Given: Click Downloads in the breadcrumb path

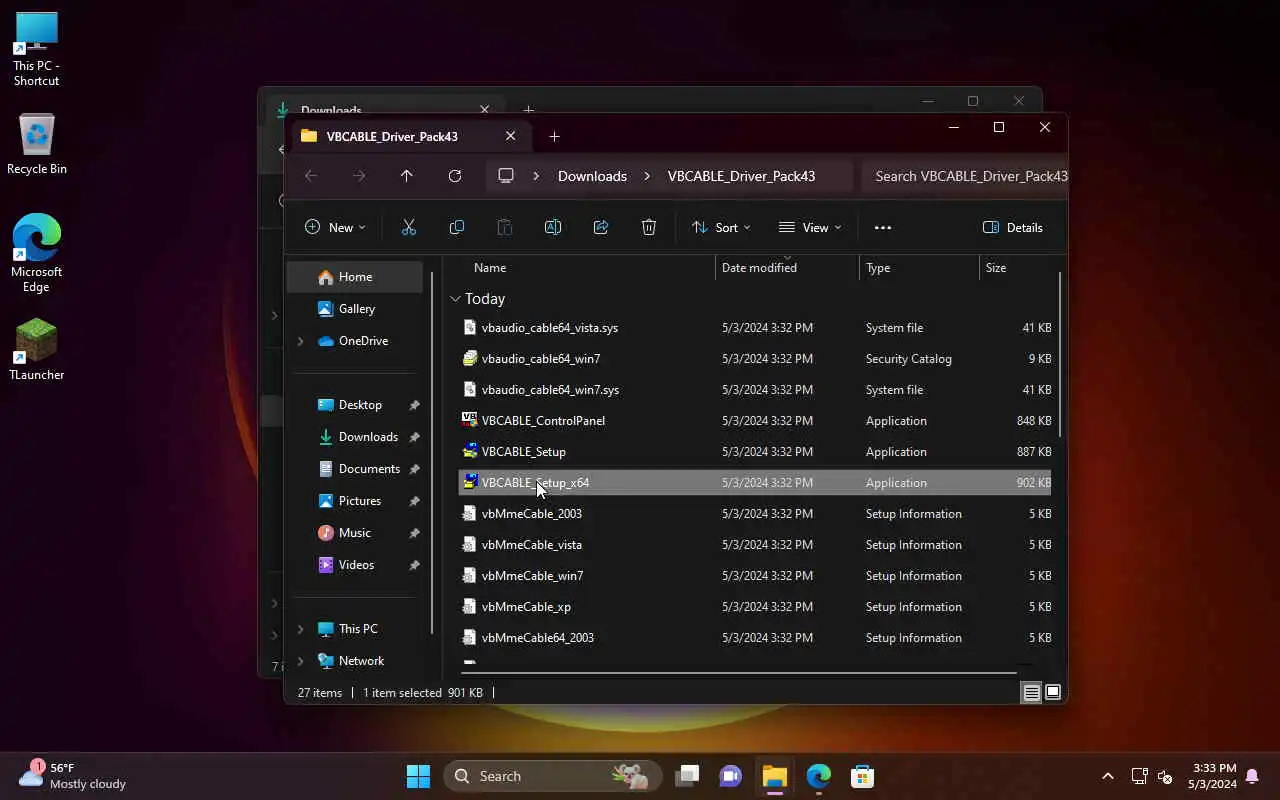Looking at the screenshot, I should 592,176.
